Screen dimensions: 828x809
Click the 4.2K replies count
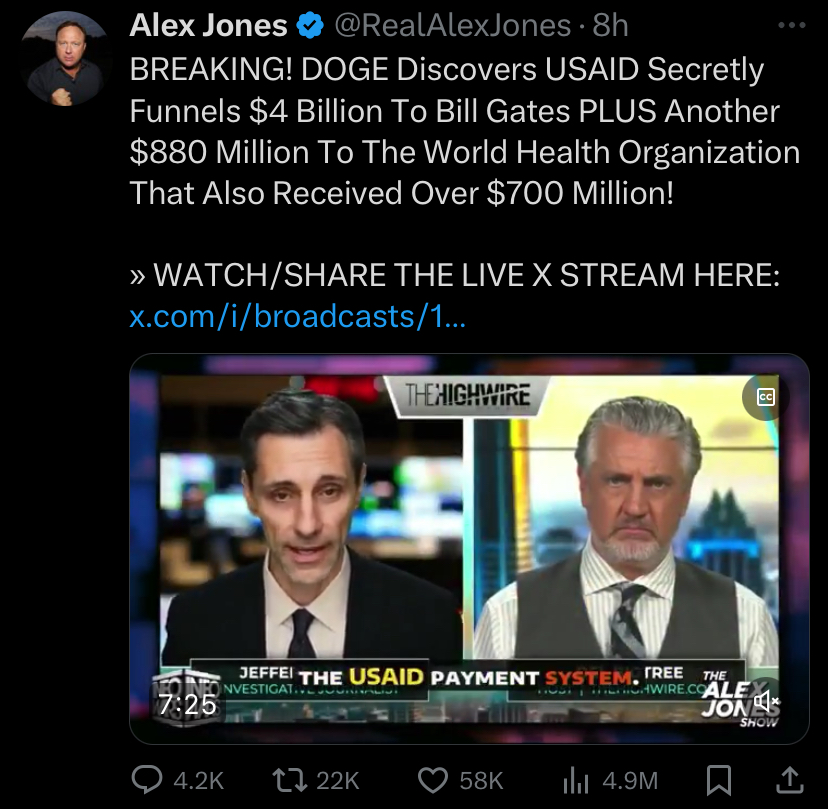(x=199, y=780)
